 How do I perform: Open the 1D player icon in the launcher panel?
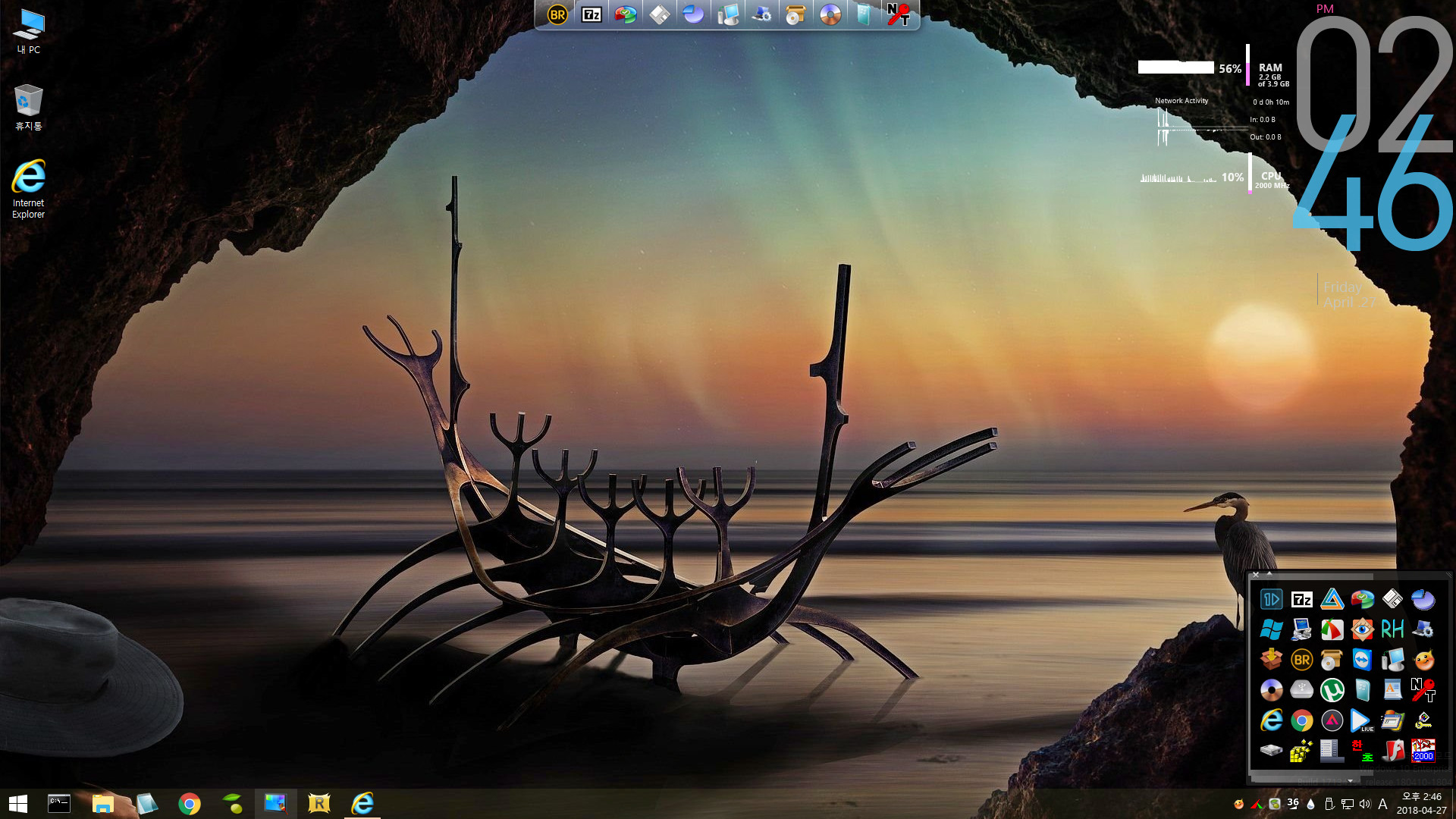coord(1272,600)
